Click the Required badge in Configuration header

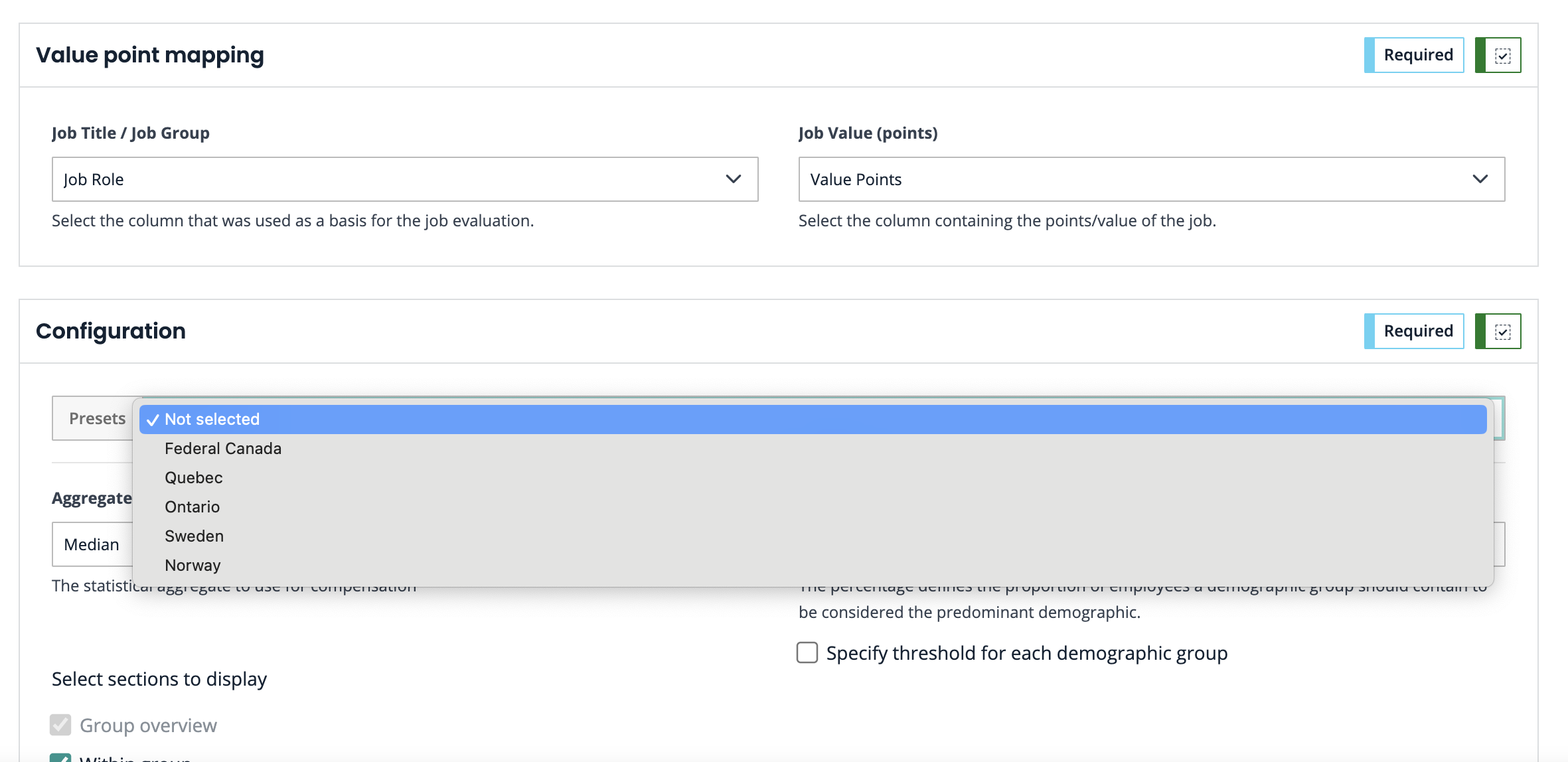1417,332
